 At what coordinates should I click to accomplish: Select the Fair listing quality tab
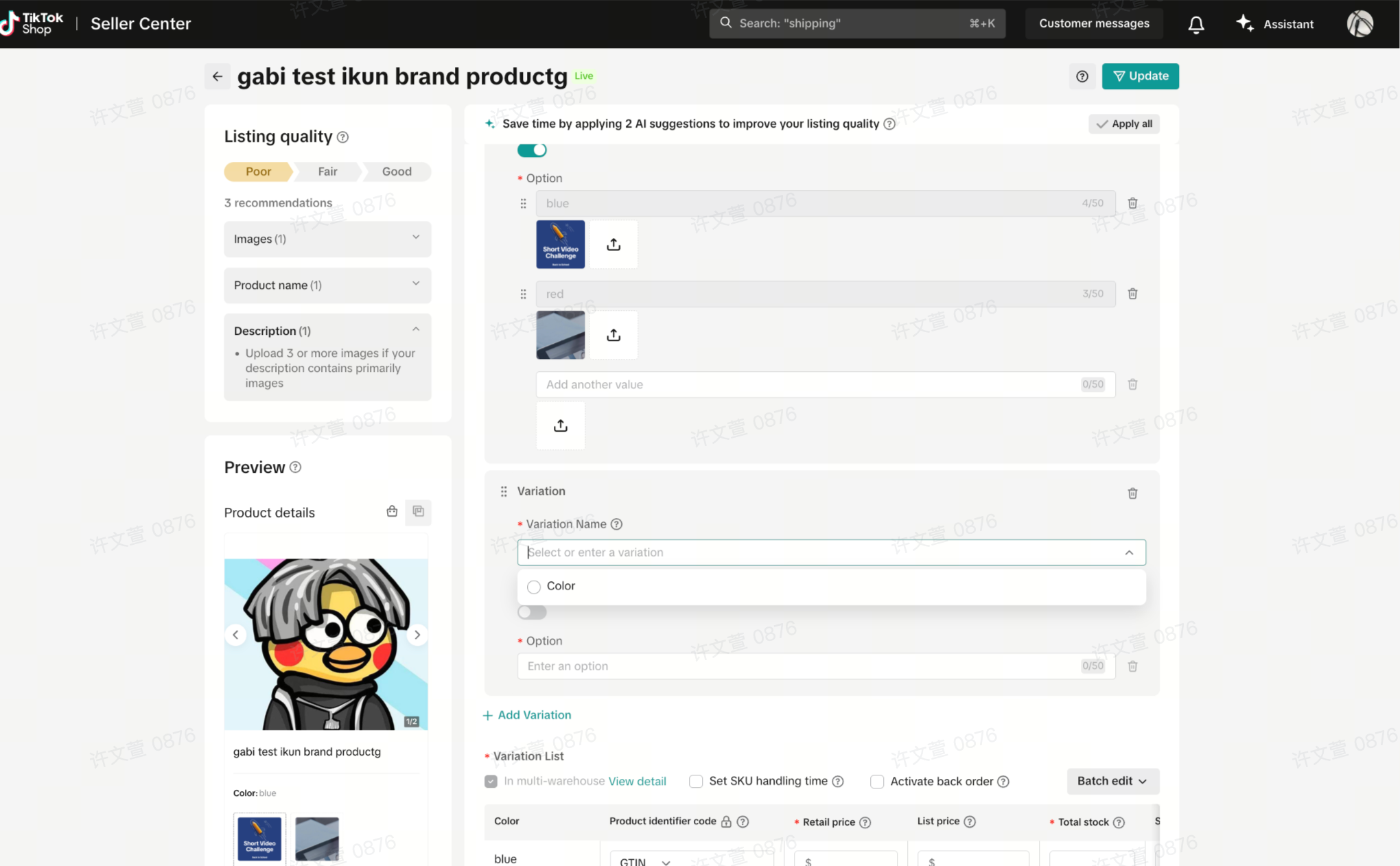click(x=327, y=172)
